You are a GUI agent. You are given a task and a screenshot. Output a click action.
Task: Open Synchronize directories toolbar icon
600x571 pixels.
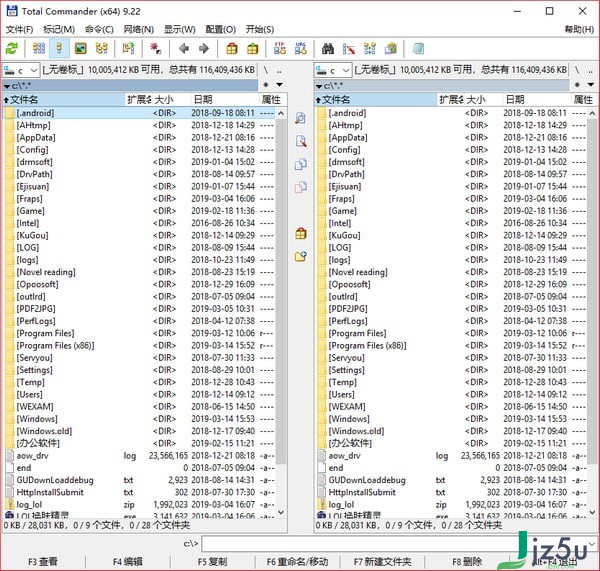[x=370, y=49]
